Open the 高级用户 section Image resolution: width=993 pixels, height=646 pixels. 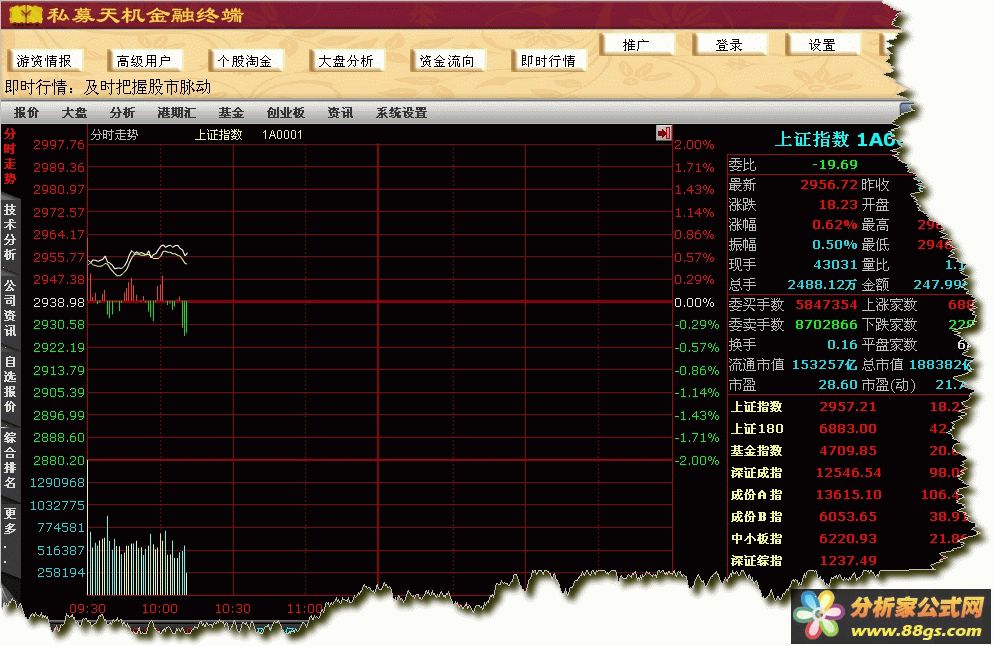click(x=144, y=61)
